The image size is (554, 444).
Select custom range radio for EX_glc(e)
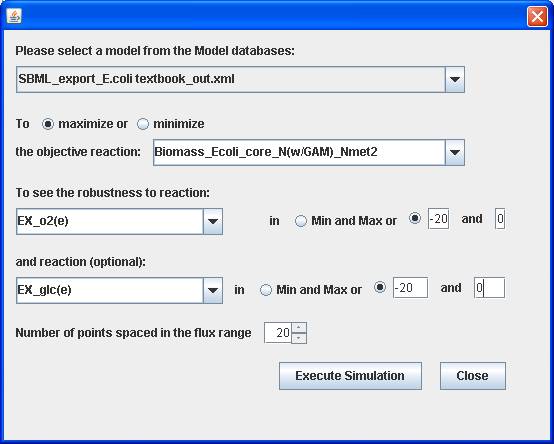coord(380,287)
